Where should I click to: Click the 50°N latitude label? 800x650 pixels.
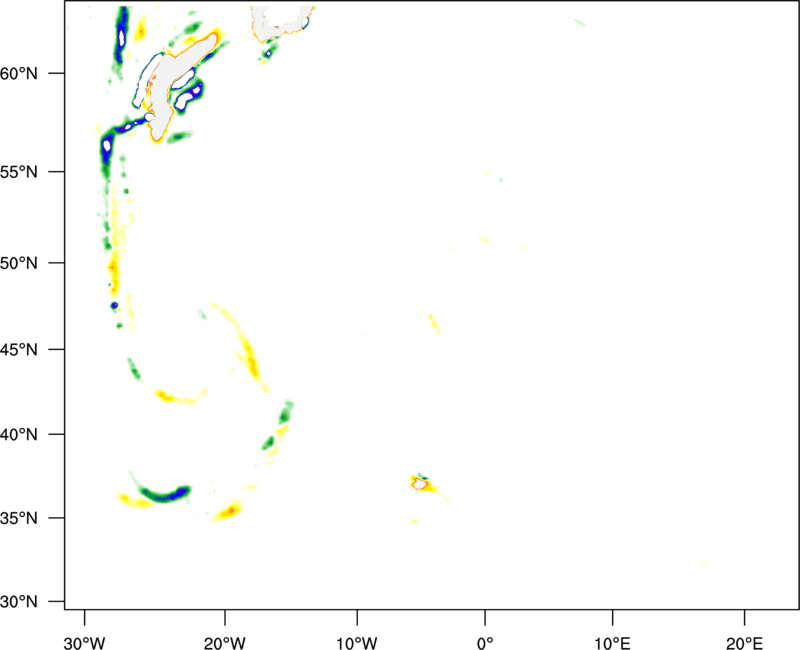click(x=19, y=263)
